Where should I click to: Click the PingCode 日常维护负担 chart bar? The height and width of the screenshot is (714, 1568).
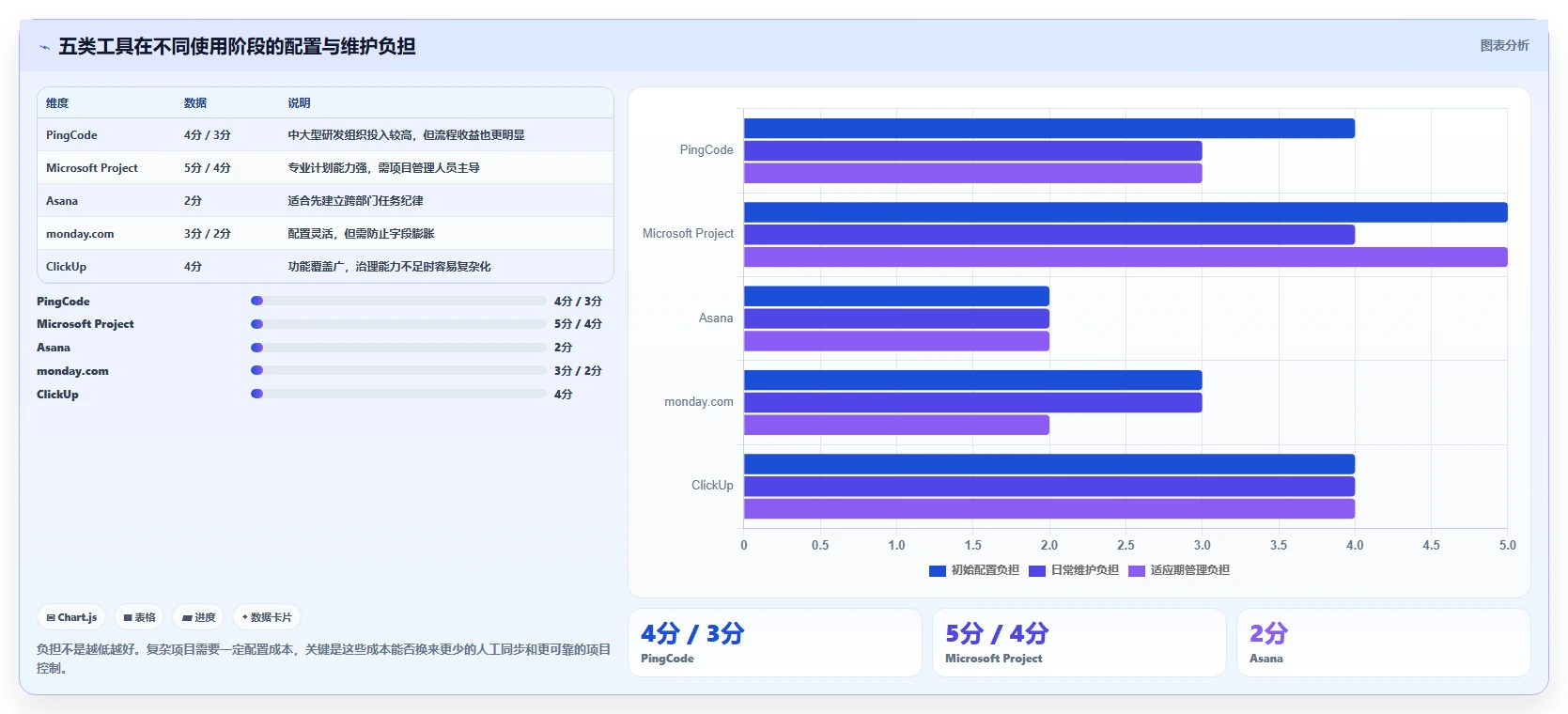[x=973, y=150]
